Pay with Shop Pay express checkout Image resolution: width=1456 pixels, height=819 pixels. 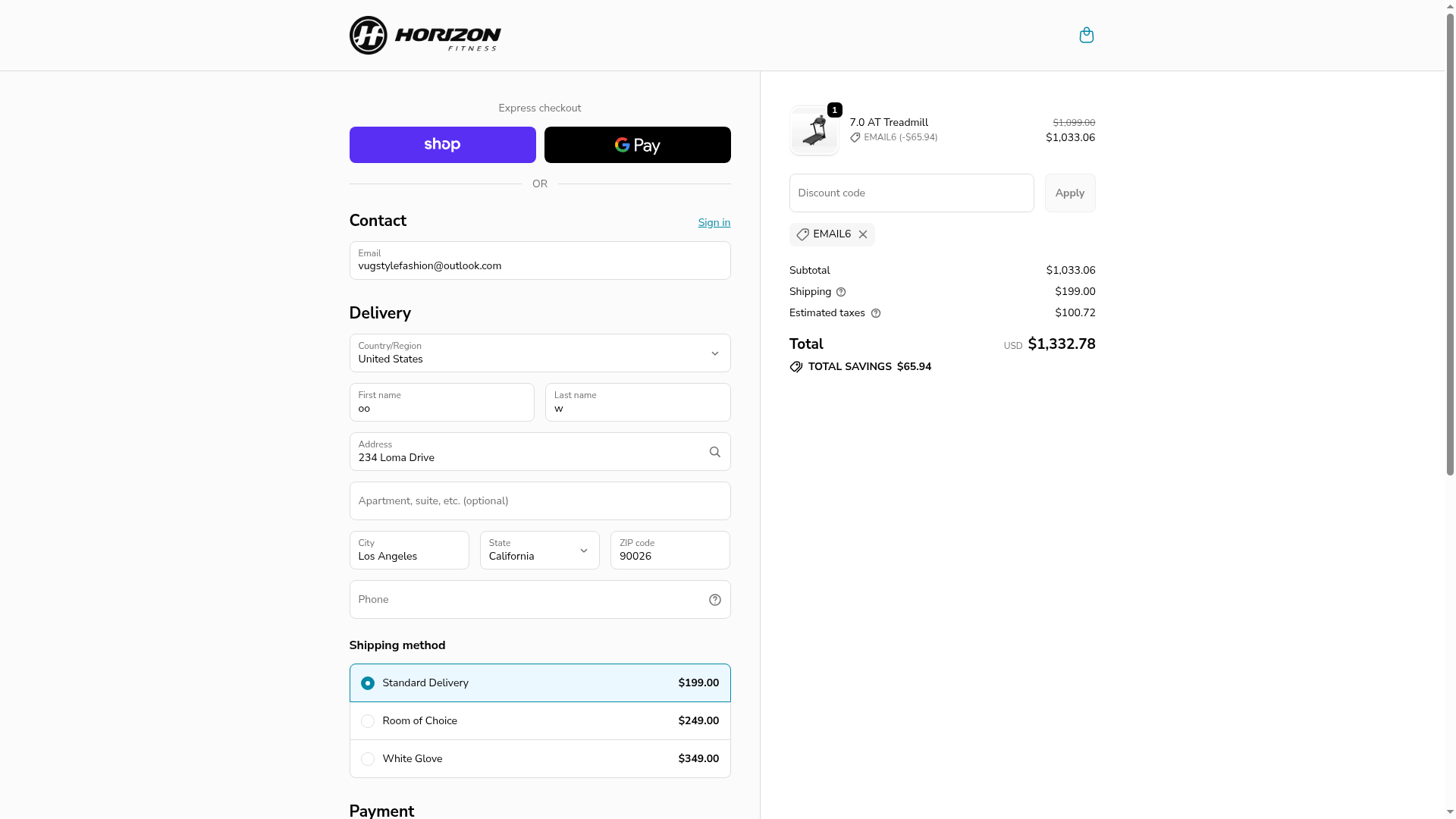click(x=442, y=145)
